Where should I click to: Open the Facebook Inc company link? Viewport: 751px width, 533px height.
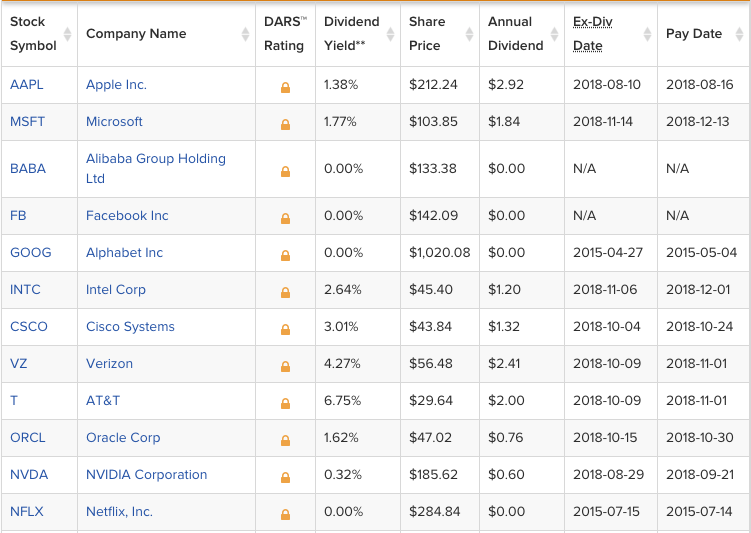pos(127,215)
